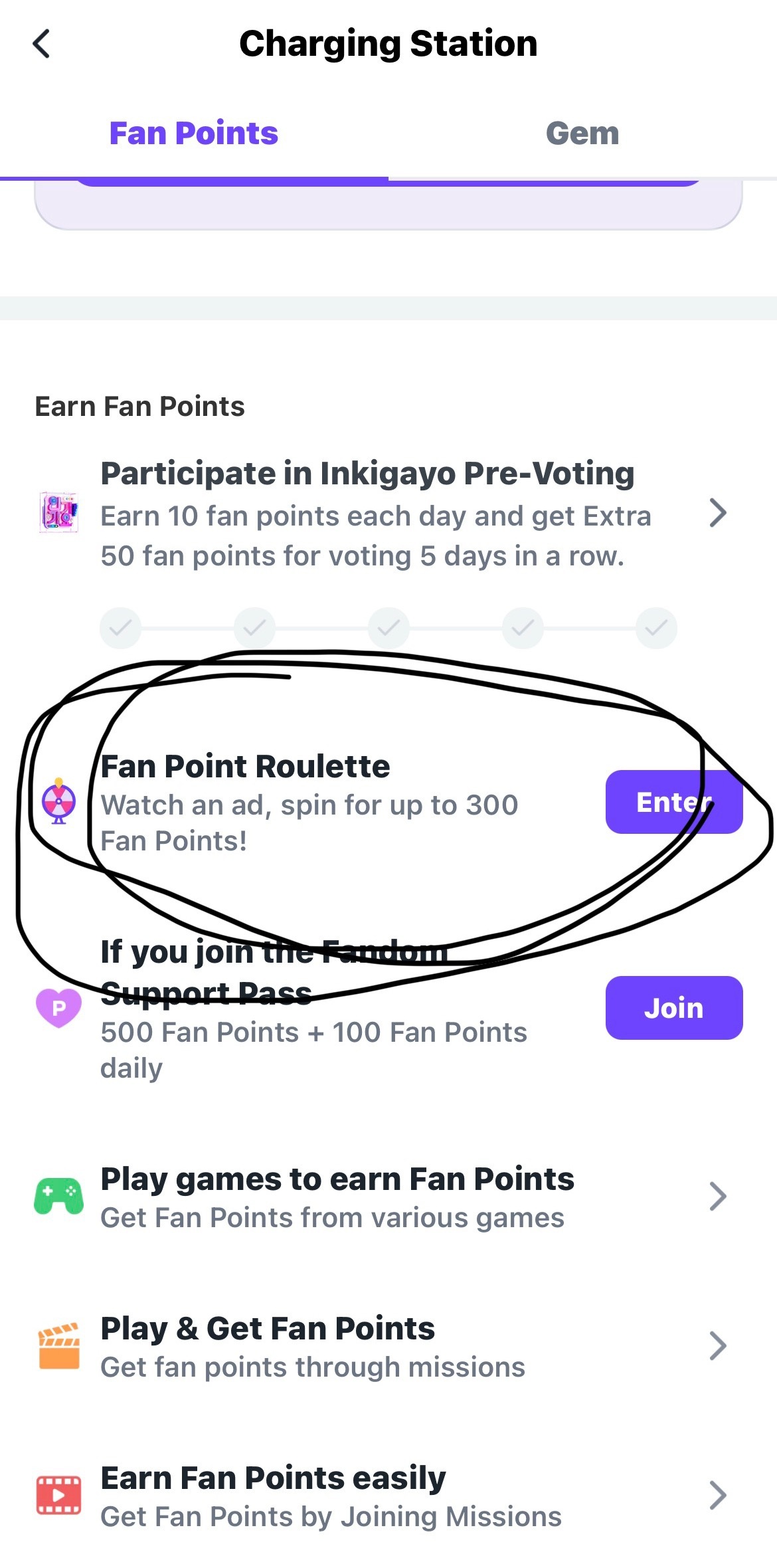Click the roulette wheel icon
The image size is (777, 1568).
pyautogui.click(x=59, y=801)
